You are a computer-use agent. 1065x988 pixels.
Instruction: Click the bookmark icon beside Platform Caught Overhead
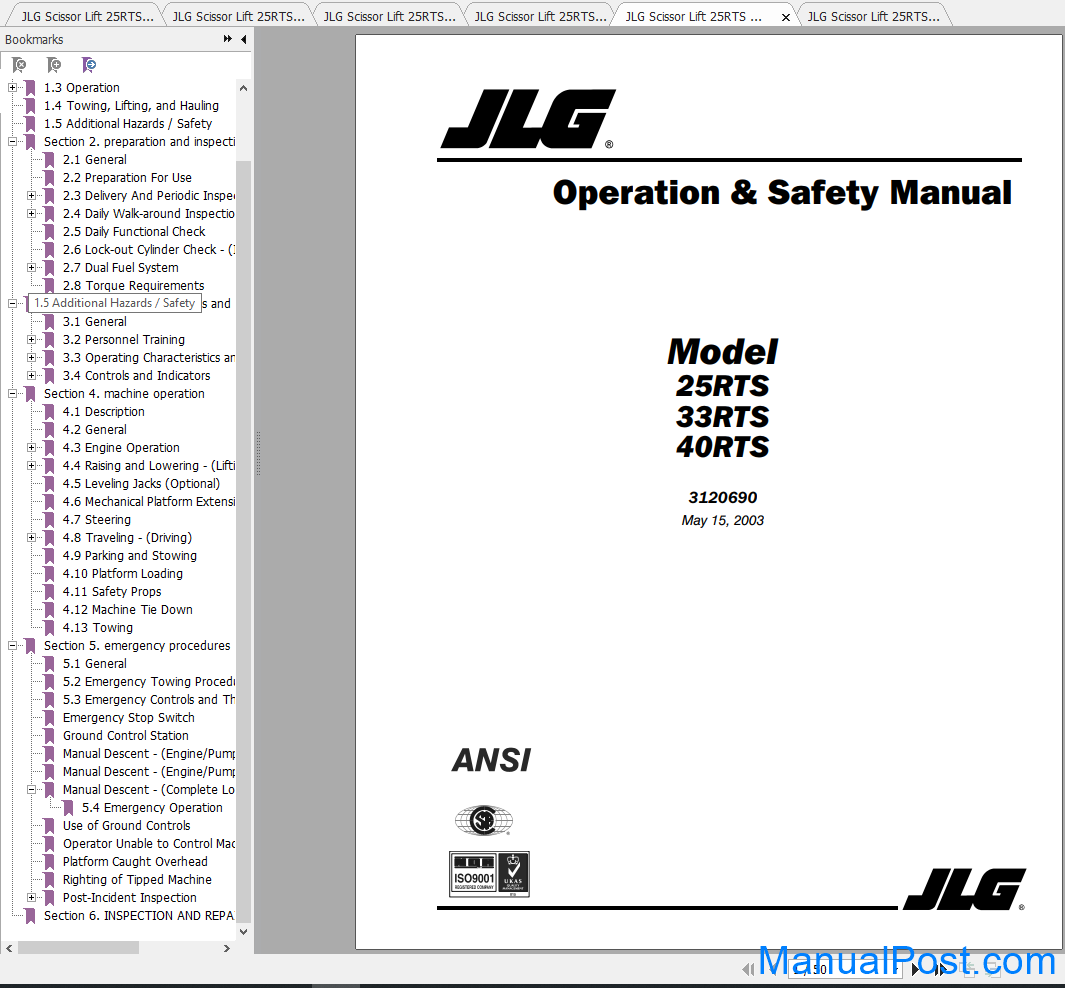(49, 862)
